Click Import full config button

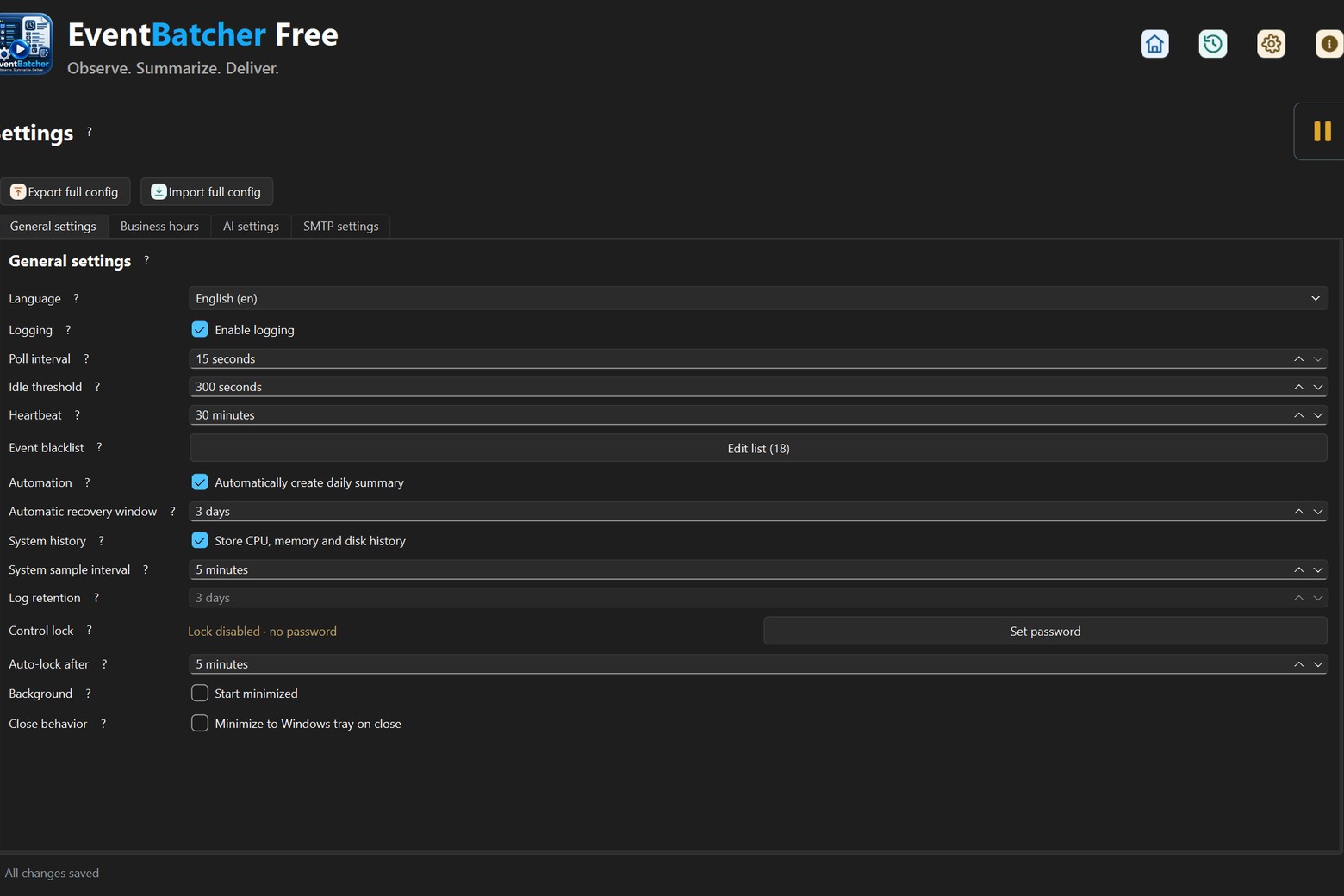207,191
